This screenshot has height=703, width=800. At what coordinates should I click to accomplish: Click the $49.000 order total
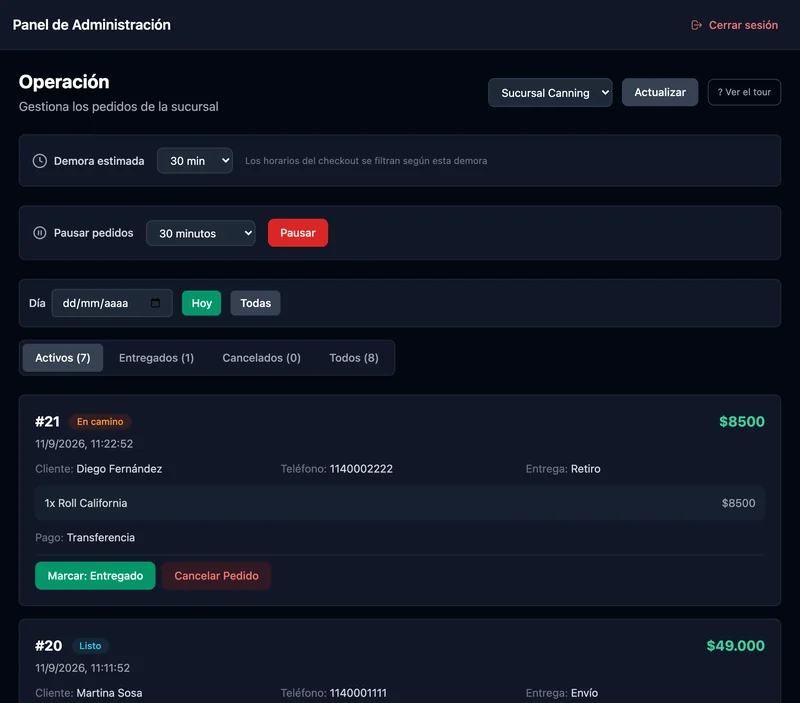tap(735, 645)
